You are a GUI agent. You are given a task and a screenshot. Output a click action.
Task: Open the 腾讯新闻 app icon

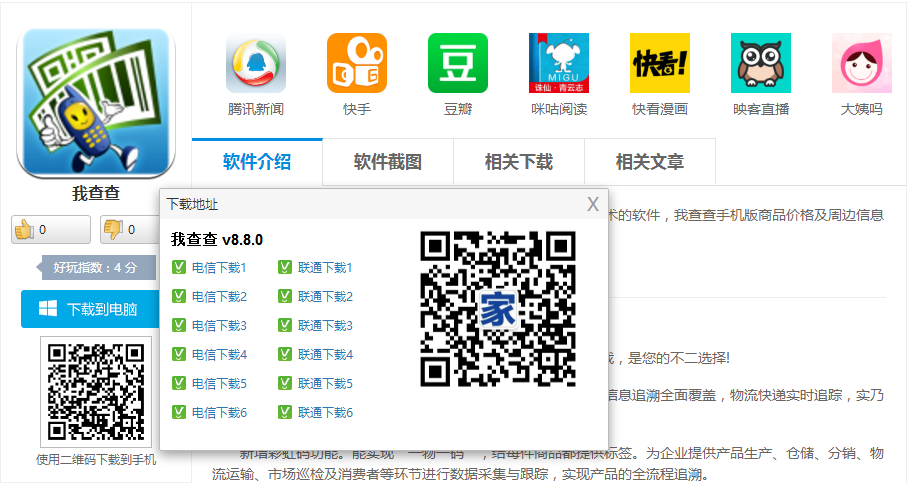[256, 63]
